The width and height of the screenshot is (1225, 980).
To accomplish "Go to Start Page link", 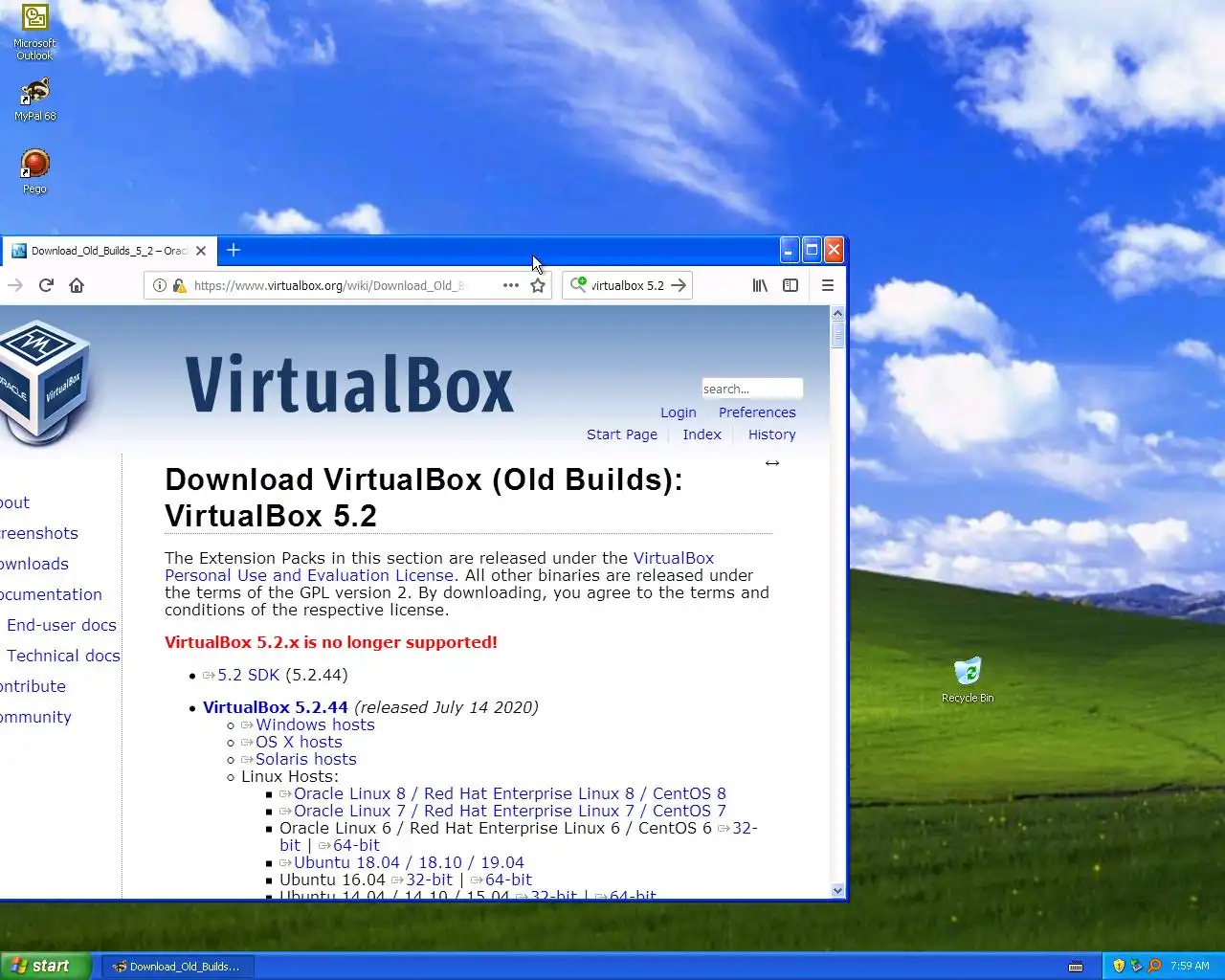I will pos(622,434).
